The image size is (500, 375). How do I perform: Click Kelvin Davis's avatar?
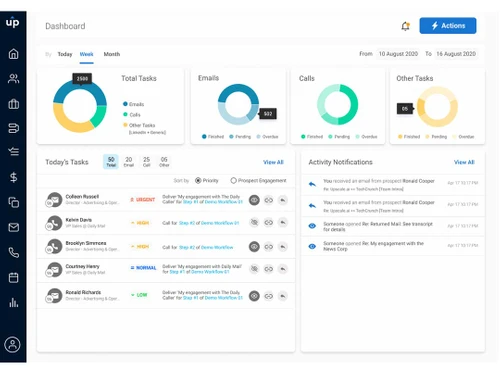54,223
